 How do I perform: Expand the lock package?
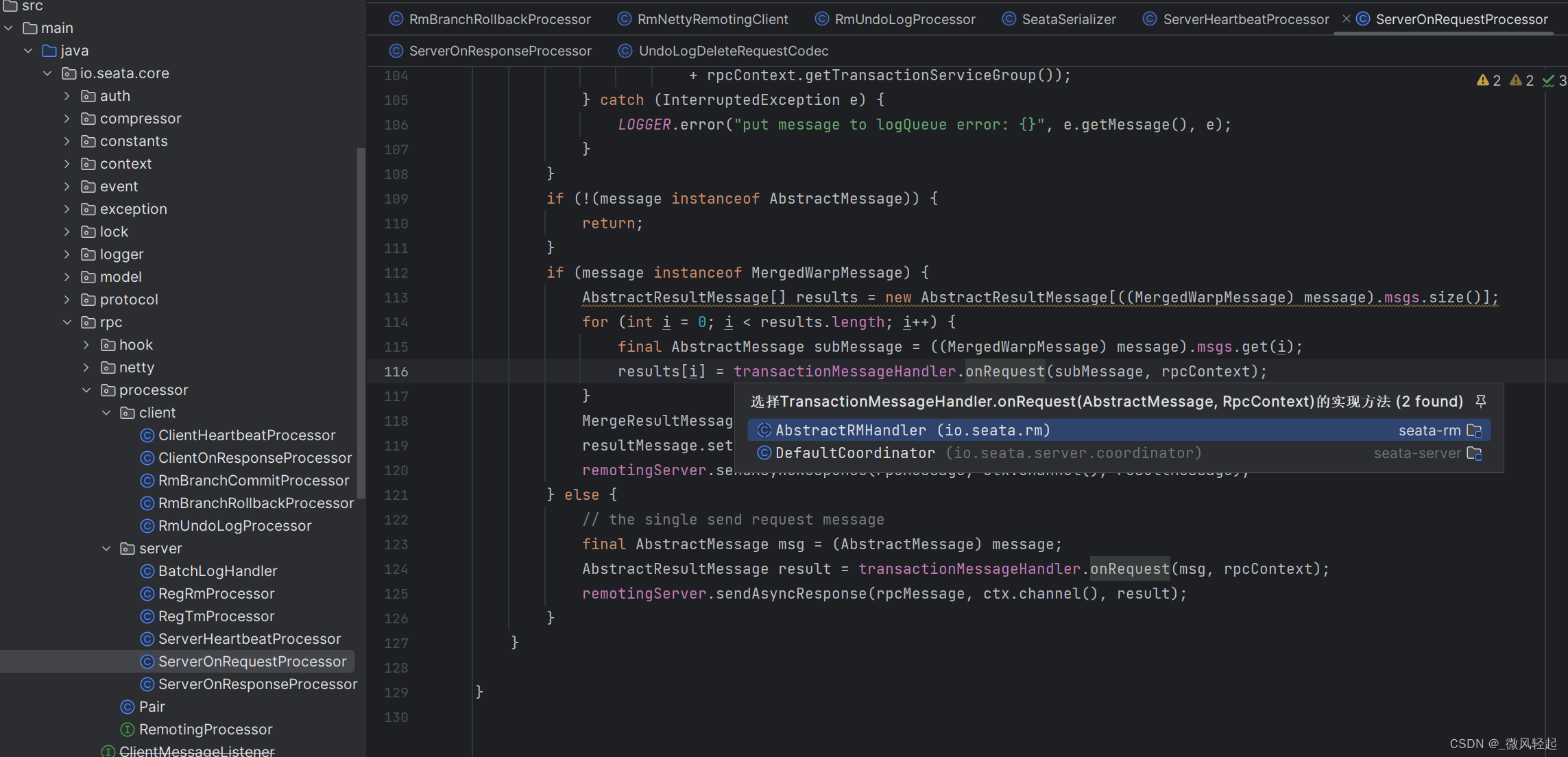tap(67, 232)
